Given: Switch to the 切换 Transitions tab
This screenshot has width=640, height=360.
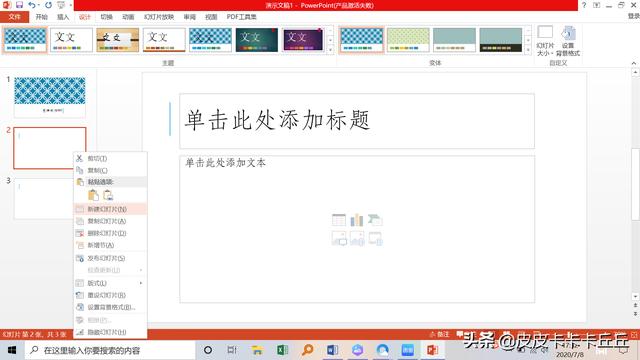Looking at the screenshot, I should point(107,17).
